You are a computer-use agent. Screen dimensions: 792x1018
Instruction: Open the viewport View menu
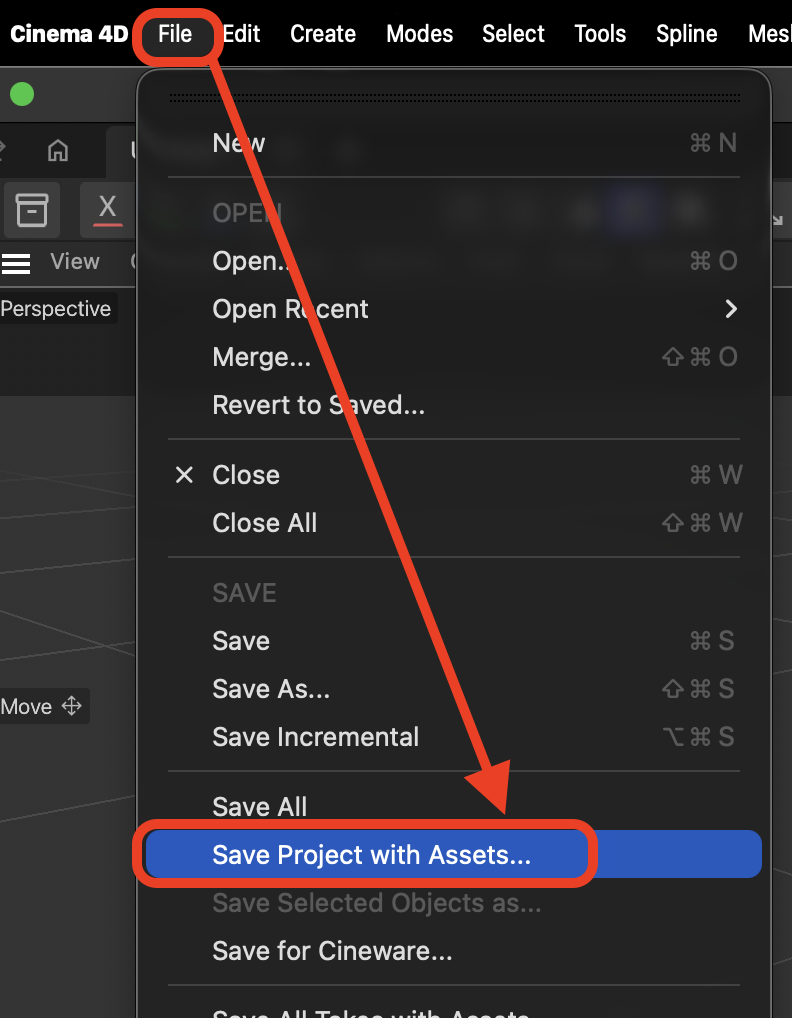click(x=75, y=262)
